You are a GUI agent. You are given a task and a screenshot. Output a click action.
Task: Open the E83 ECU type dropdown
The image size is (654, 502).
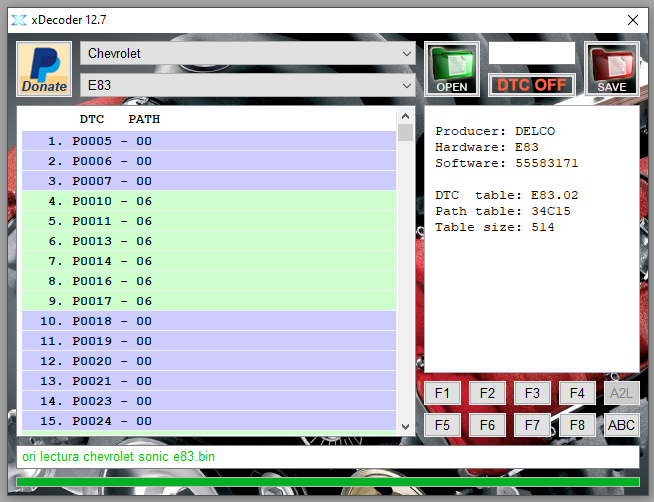[x=248, y=85]
